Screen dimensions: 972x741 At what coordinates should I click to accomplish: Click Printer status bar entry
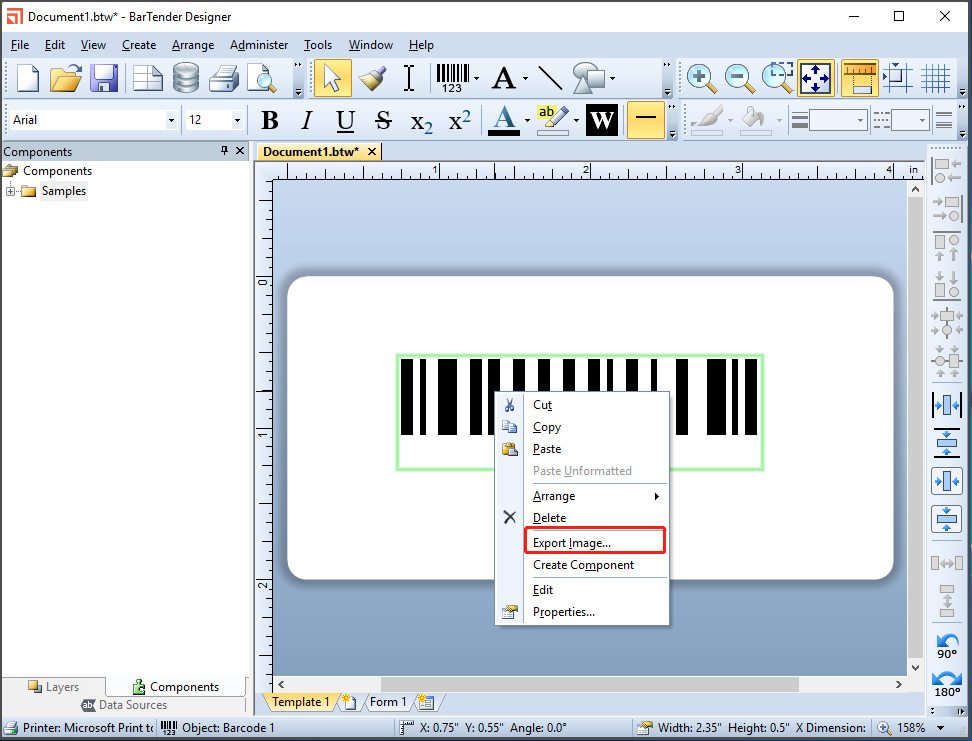click(79, 728)
